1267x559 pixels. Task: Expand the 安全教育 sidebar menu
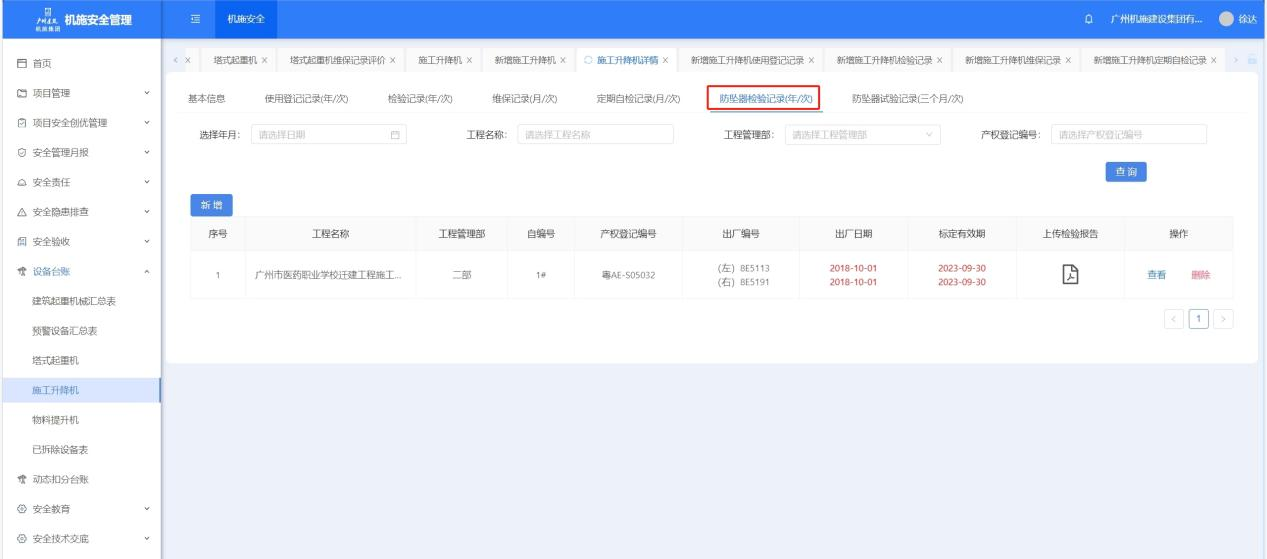tap(80, 509)
